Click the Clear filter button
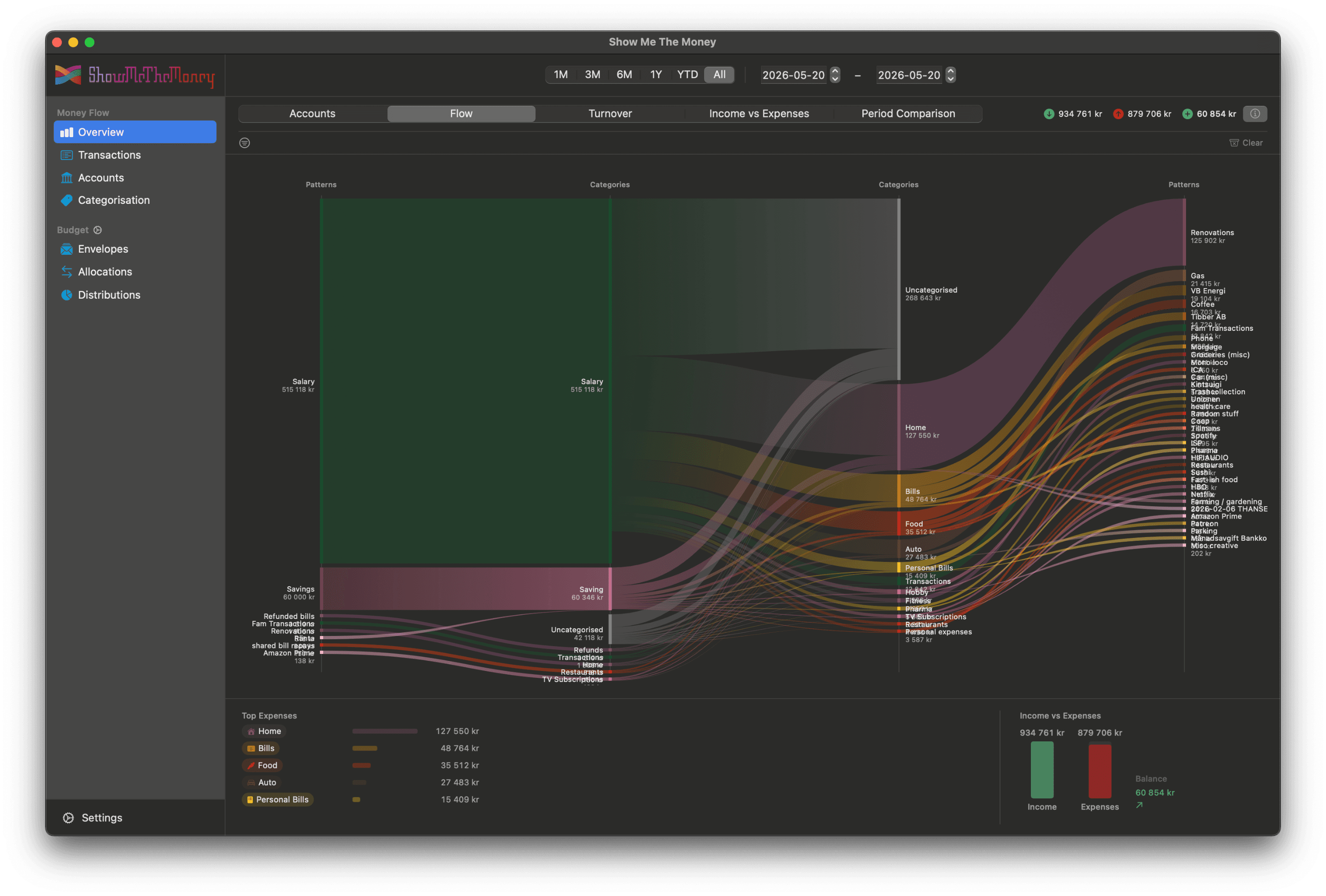Image resolution: width=1326 pixels, height=896 pixels. pyautogui.click(x=1246, y=143)
